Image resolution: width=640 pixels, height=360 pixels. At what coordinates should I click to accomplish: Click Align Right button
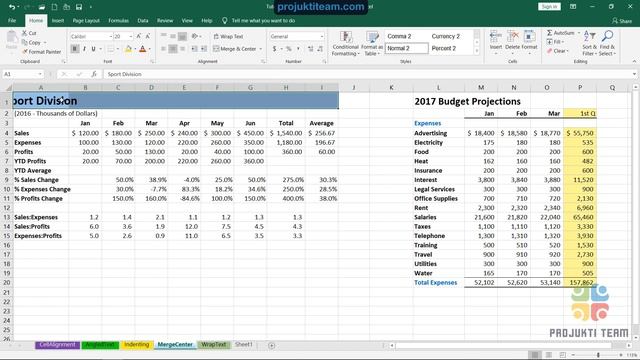[182, 49]
